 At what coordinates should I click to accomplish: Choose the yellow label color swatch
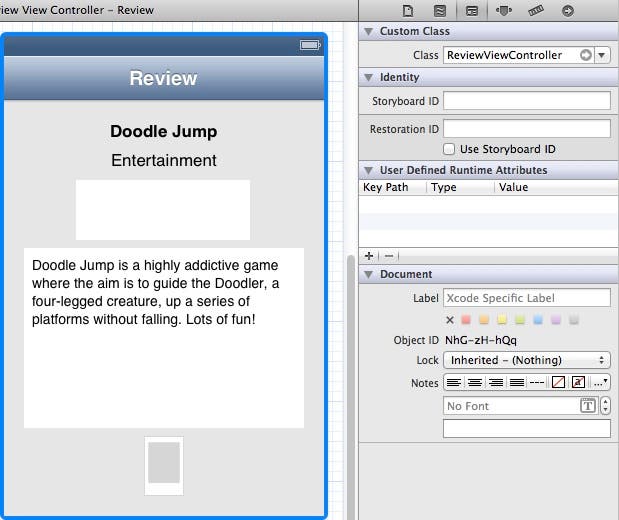[x=502, y=319]
